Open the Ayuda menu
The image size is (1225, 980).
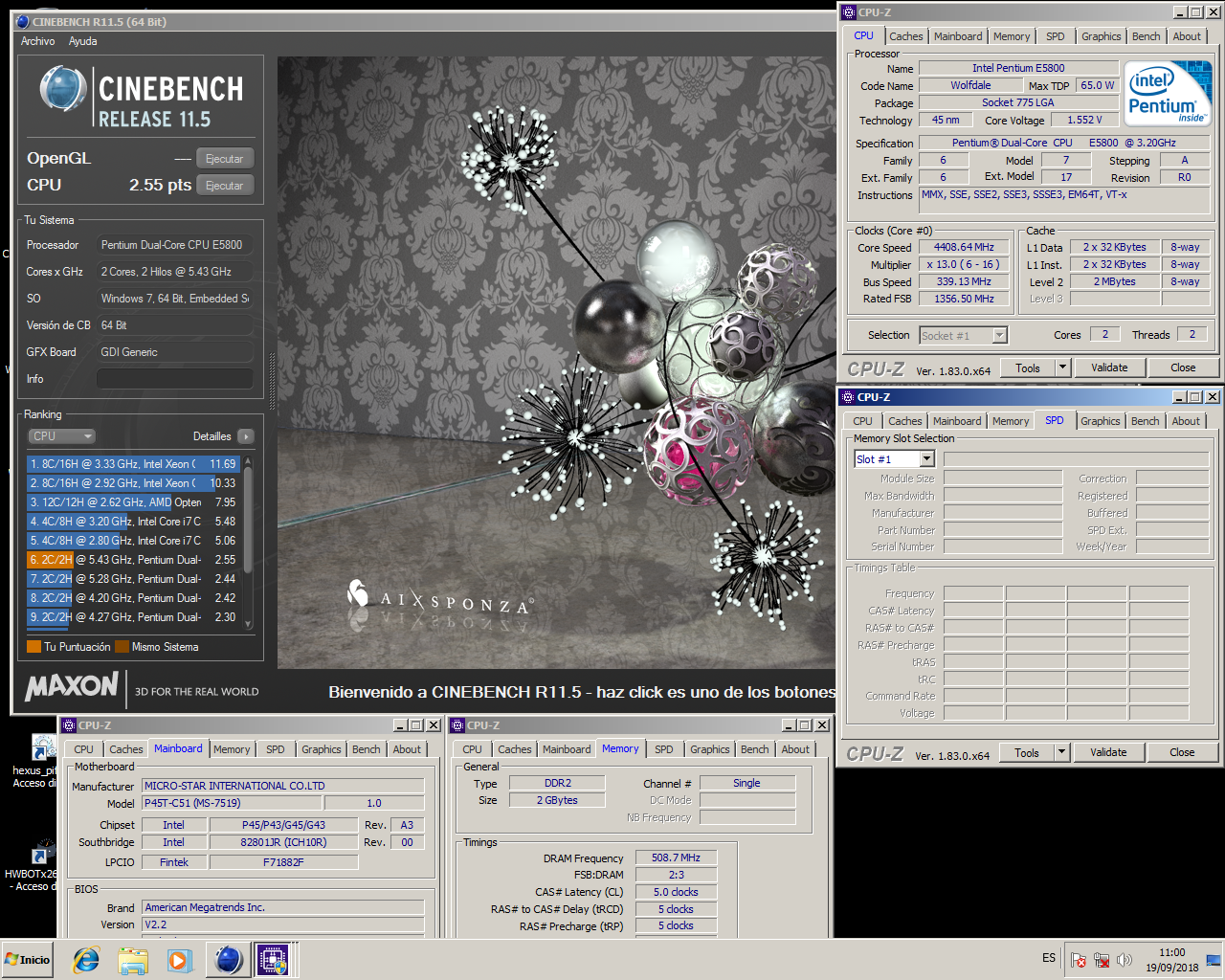tap(83, 41)
